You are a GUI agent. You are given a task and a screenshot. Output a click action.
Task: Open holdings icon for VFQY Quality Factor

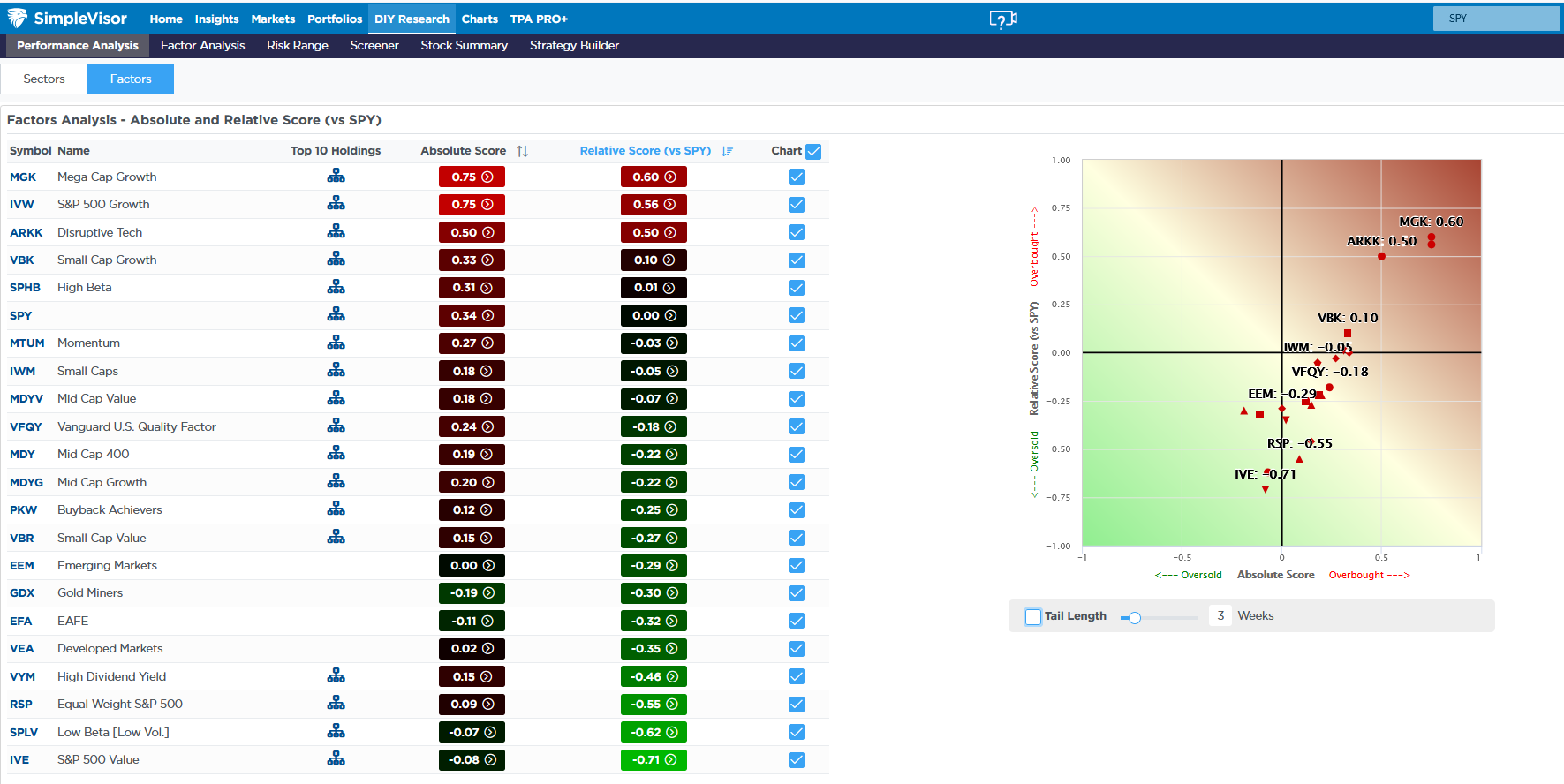click(x=336, y=426)
